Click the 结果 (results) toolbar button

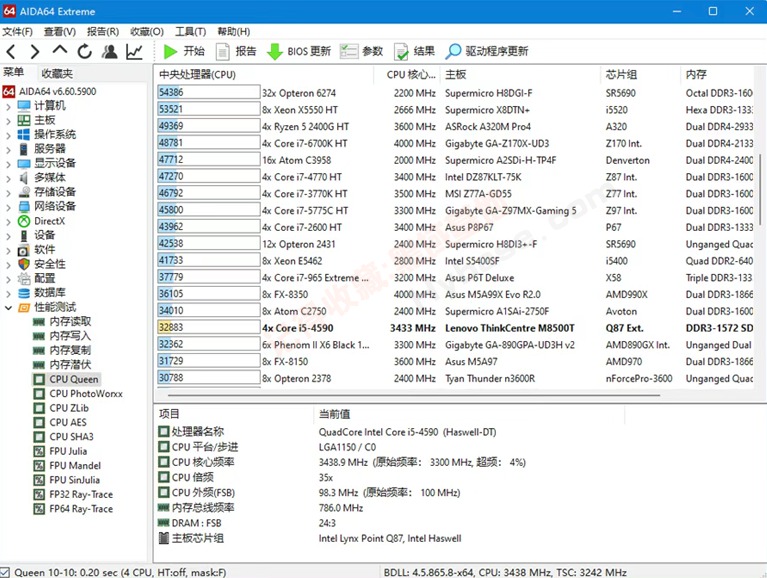(x=414, y=51)
